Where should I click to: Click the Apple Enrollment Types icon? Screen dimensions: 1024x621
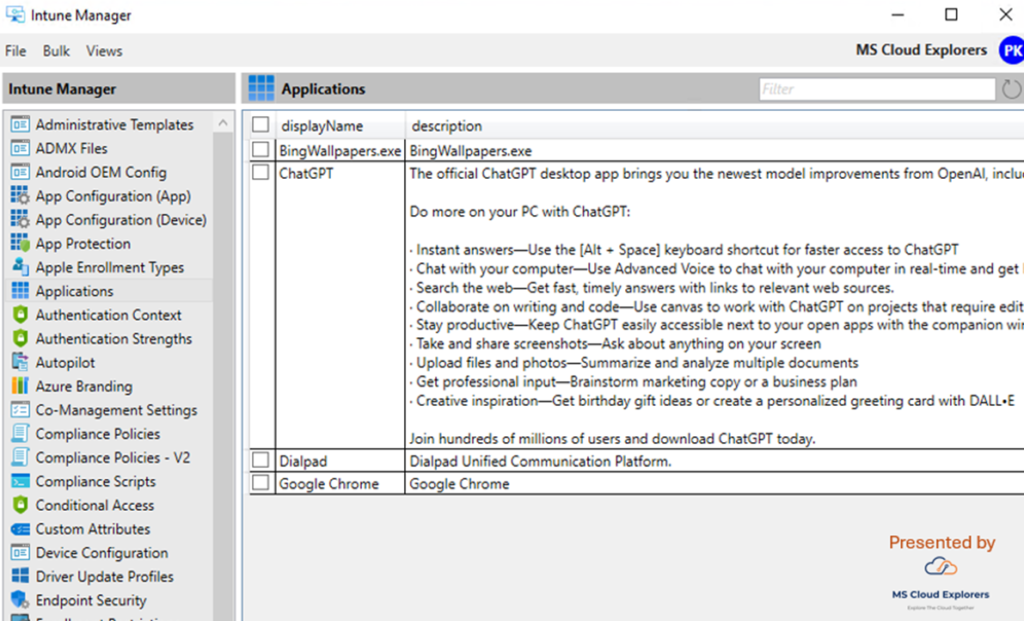click(20, 267)
